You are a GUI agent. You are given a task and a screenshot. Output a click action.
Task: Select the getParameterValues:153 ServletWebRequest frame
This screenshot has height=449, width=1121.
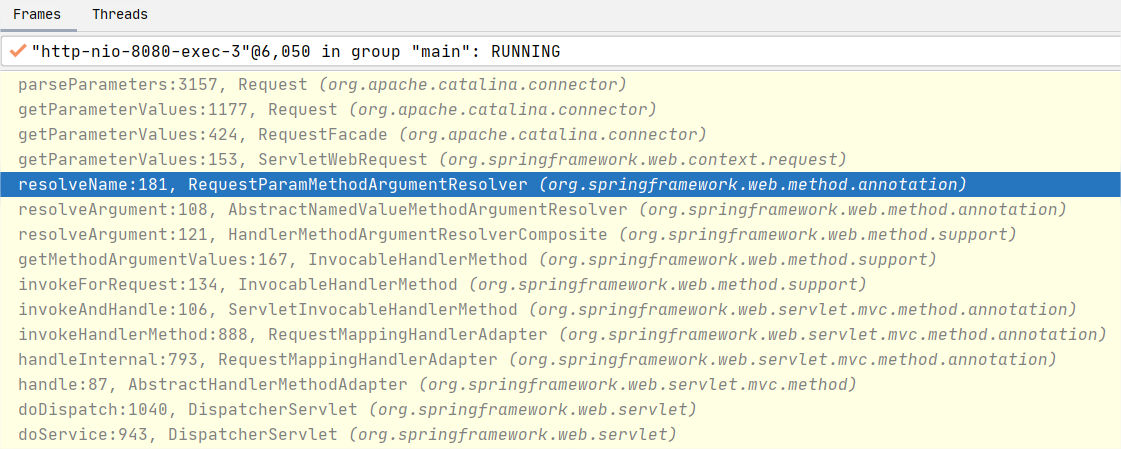pos(432,160)
